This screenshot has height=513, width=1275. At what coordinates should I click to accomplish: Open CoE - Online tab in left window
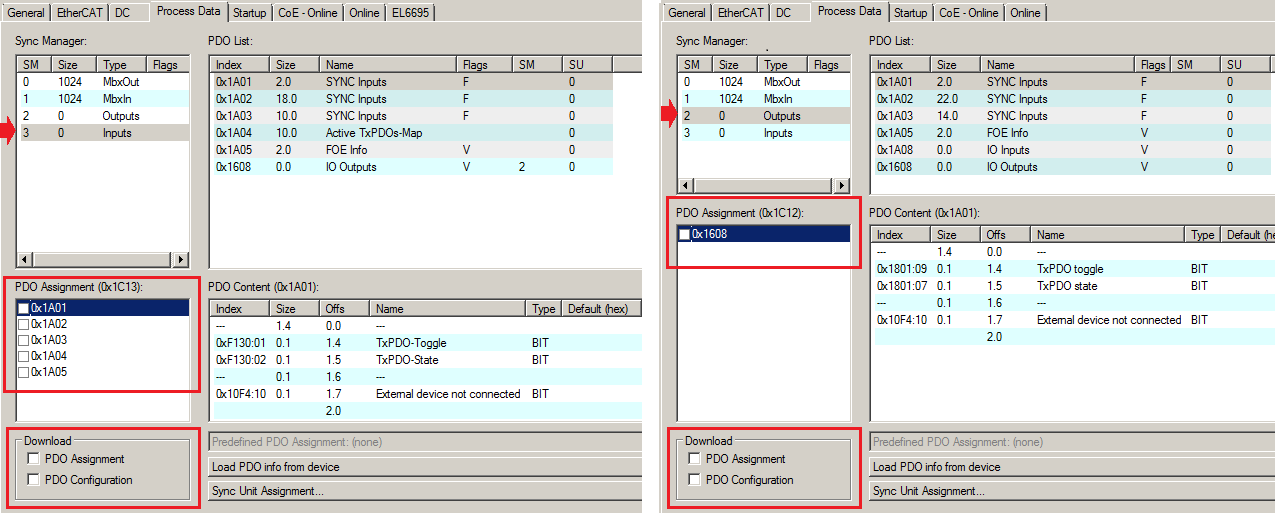(x=307, y=13)
